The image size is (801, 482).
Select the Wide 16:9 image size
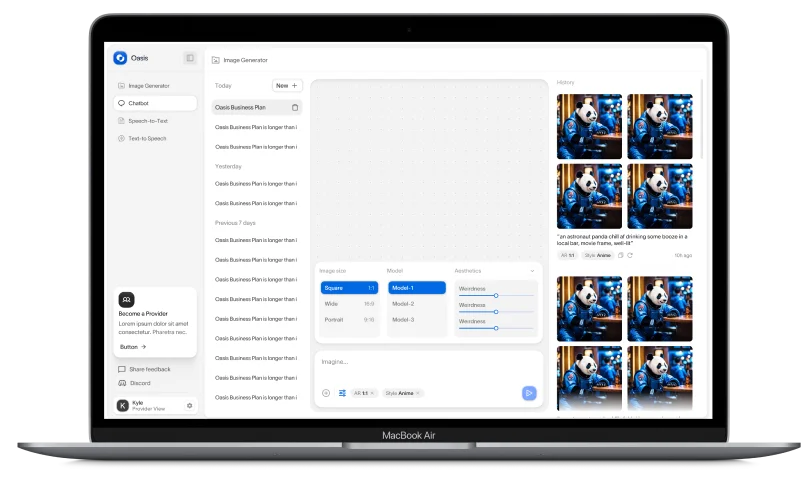pos(348,304)
